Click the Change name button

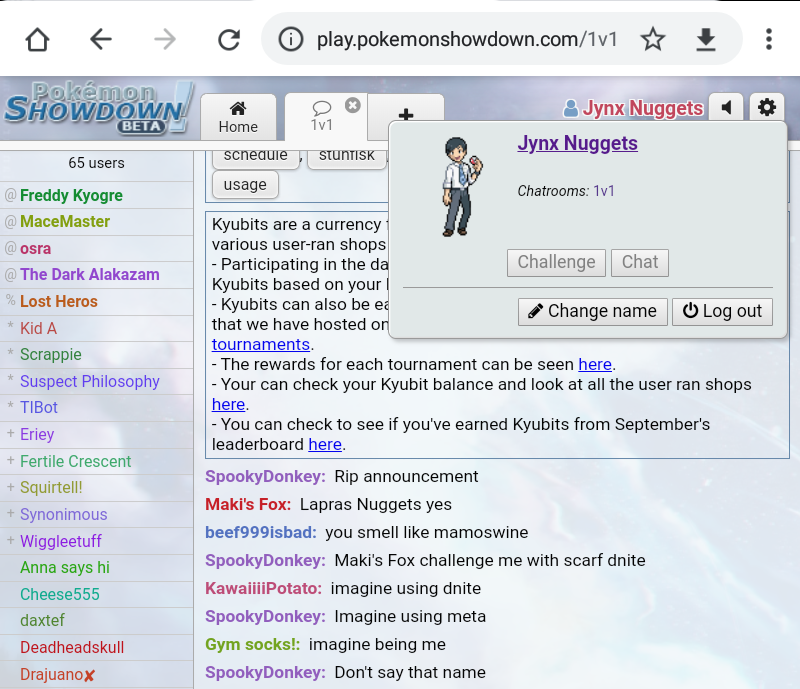[x=592, y=311]
